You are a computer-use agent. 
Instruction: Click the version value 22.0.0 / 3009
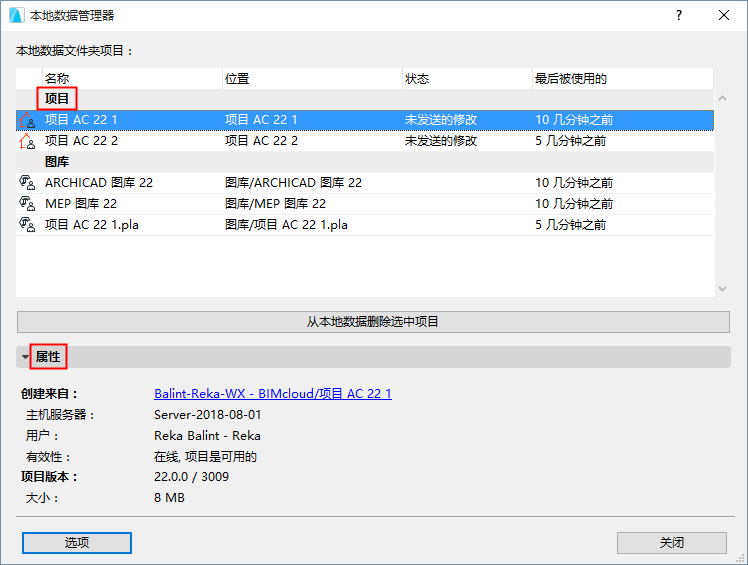click(x=191, y=477)
